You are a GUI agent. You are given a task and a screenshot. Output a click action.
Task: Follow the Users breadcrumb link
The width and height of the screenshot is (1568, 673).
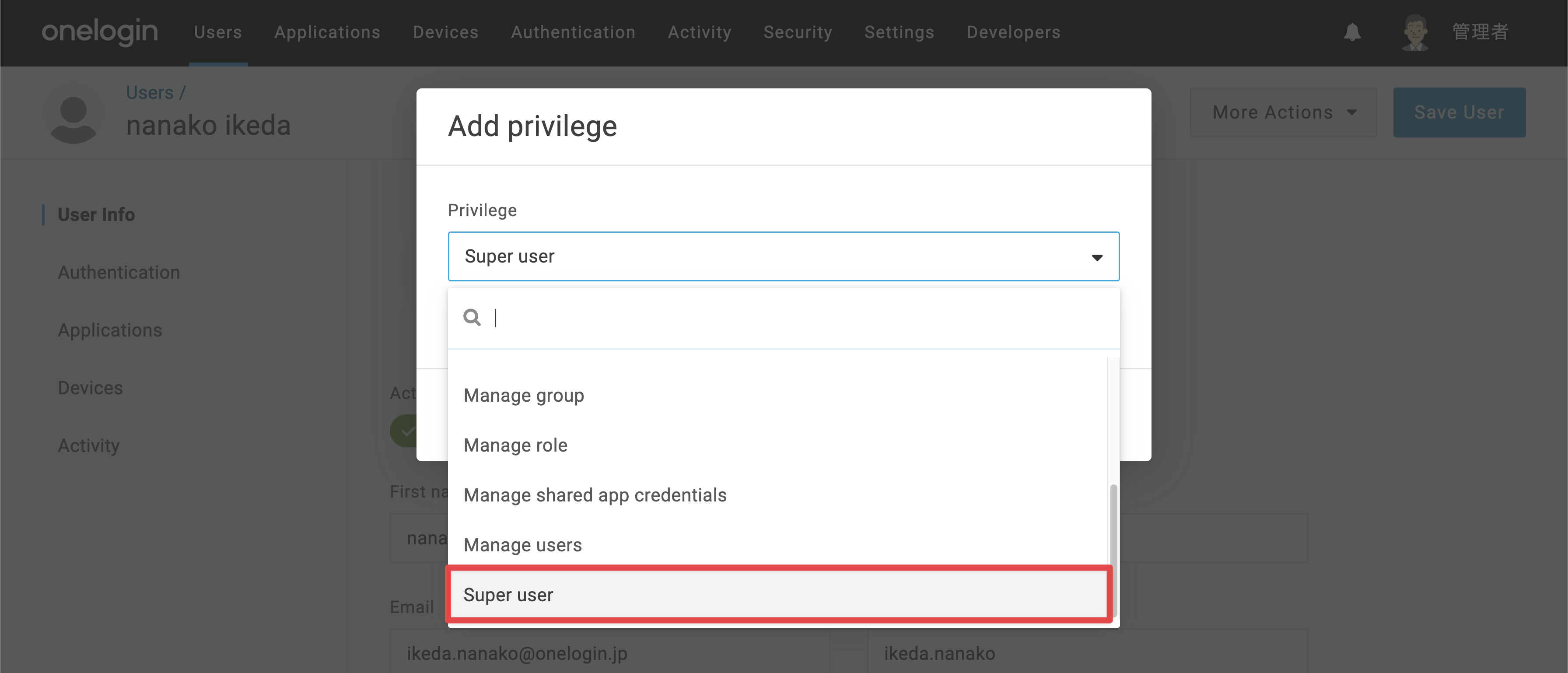(x=150, y=93)
